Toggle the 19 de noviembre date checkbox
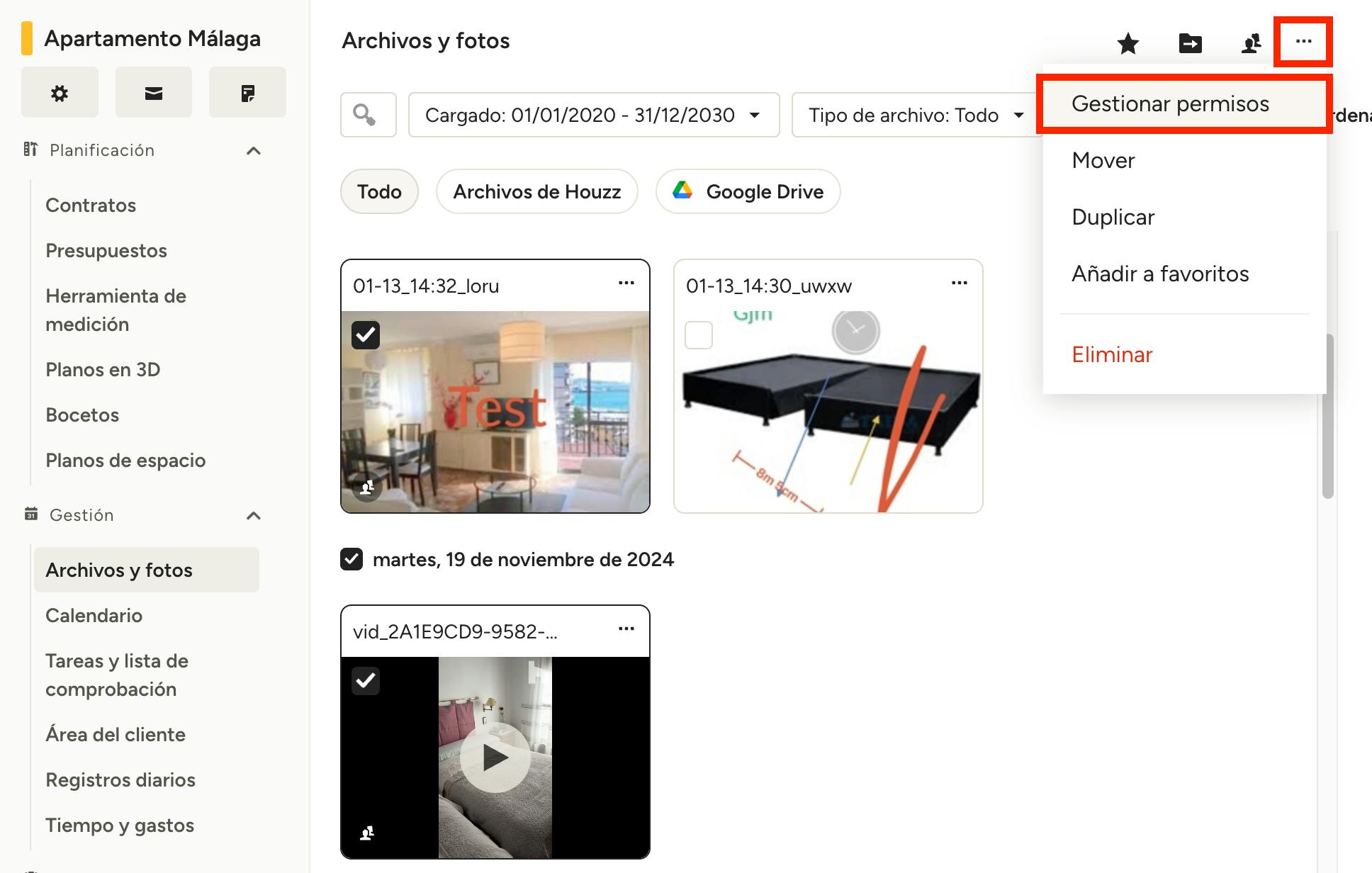The width and height of the screenshot is (1372, 873). click(352, 559)
